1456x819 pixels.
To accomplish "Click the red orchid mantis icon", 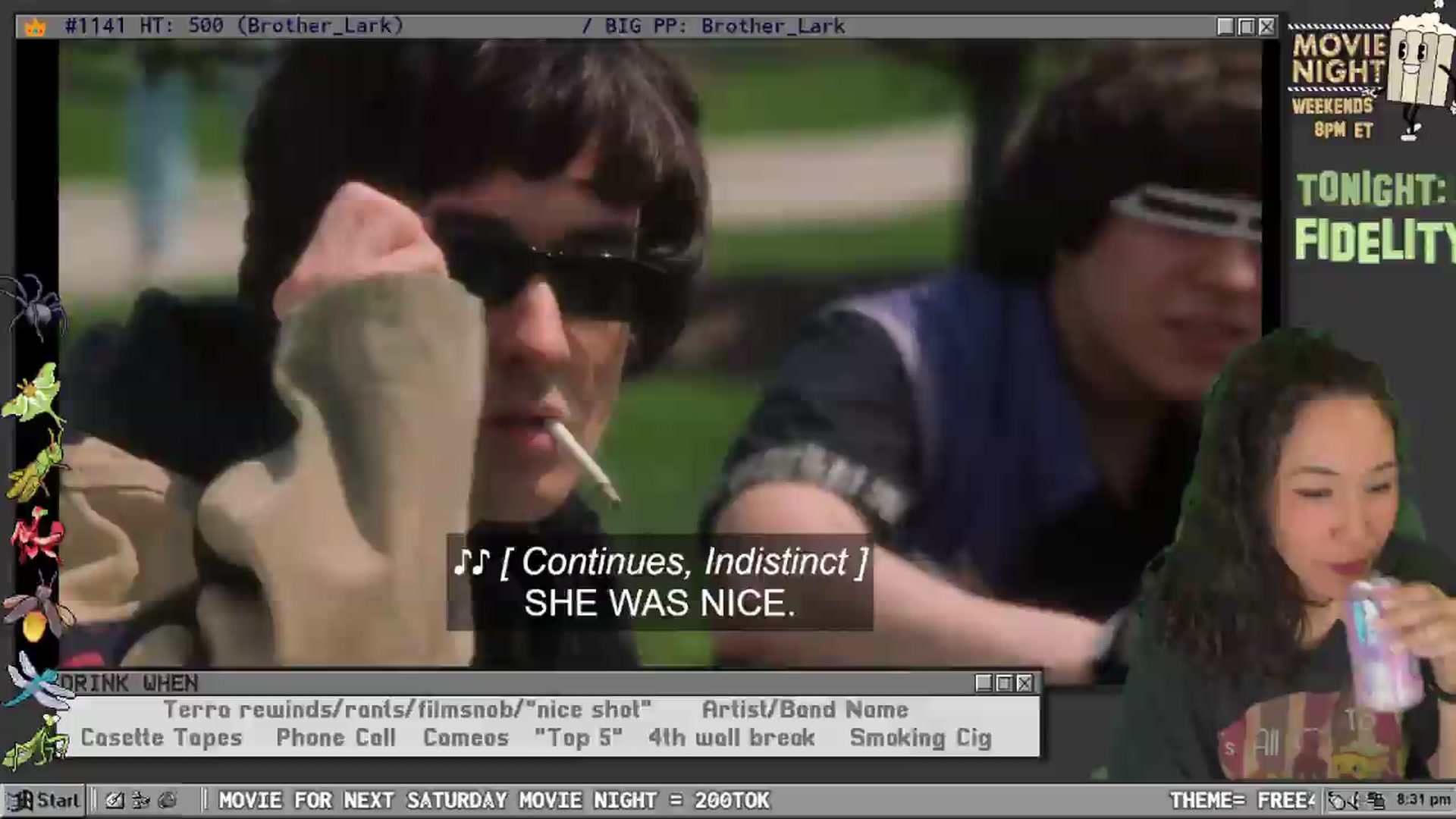I will pos(36,534).
